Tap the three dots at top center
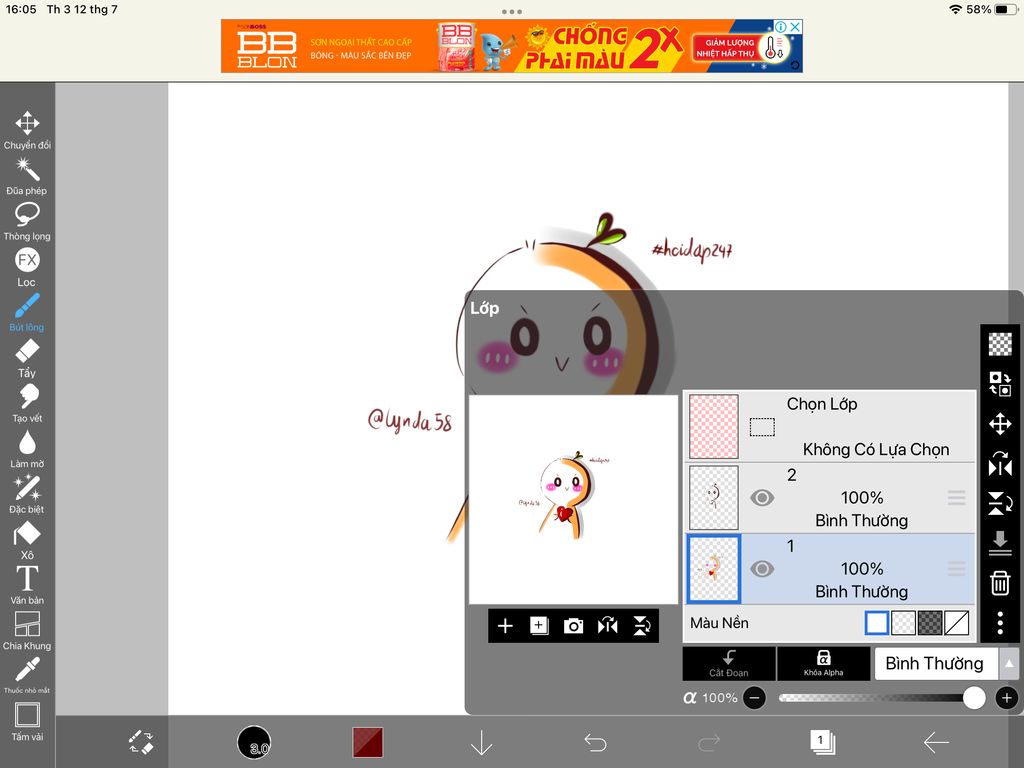 point(511,12)
